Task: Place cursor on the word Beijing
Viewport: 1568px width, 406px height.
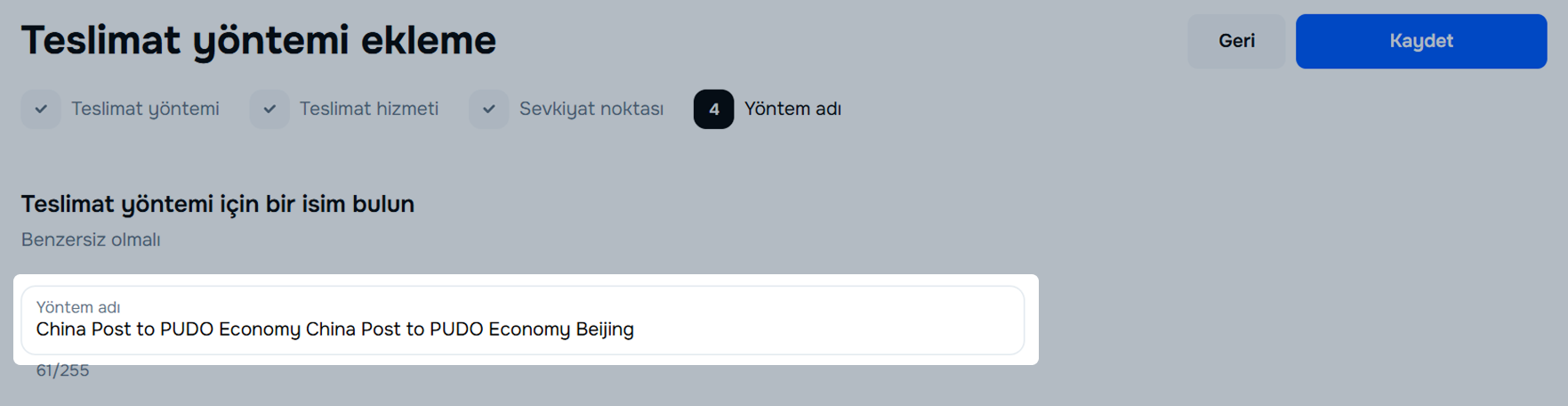Action: pyautogui.click(x=605, y=329)
